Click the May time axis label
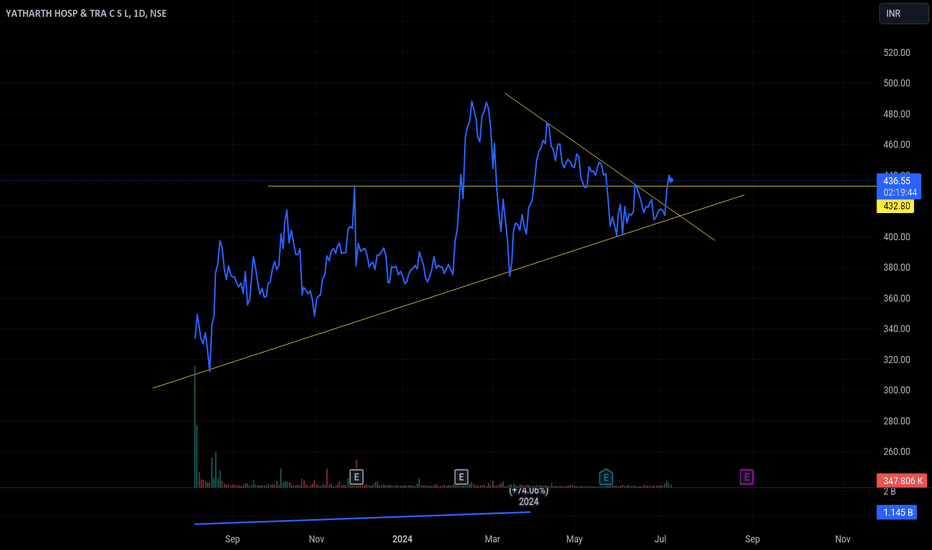The image size is (932, 550). click(574, 539)
